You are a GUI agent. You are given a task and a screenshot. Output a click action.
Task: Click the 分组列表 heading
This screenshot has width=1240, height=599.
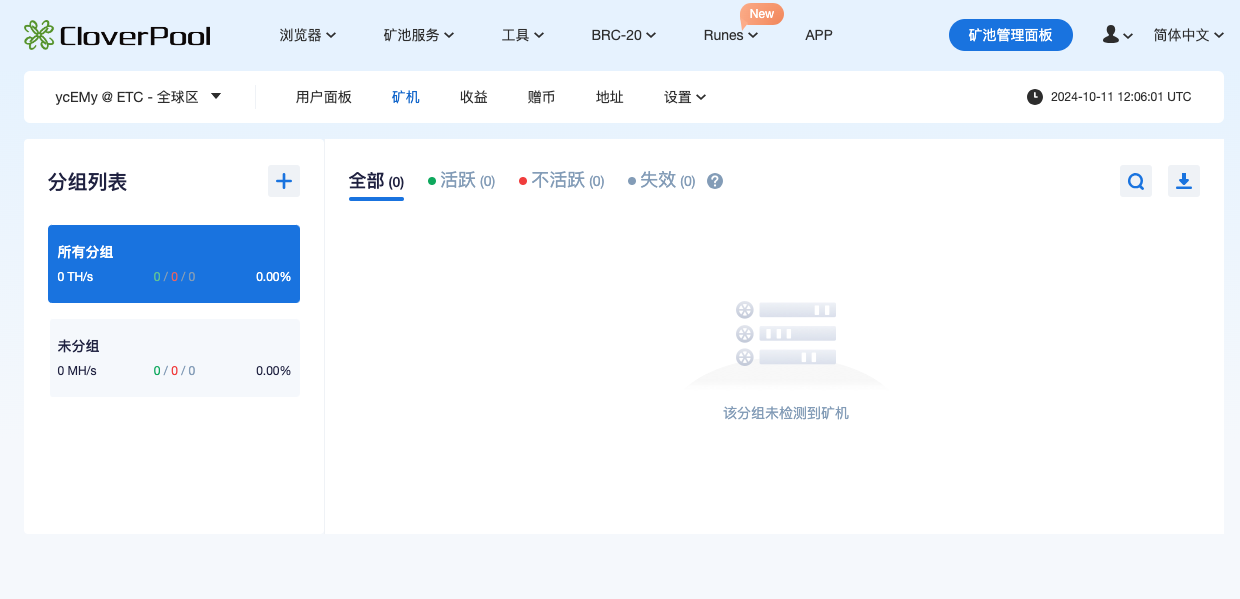88,182
